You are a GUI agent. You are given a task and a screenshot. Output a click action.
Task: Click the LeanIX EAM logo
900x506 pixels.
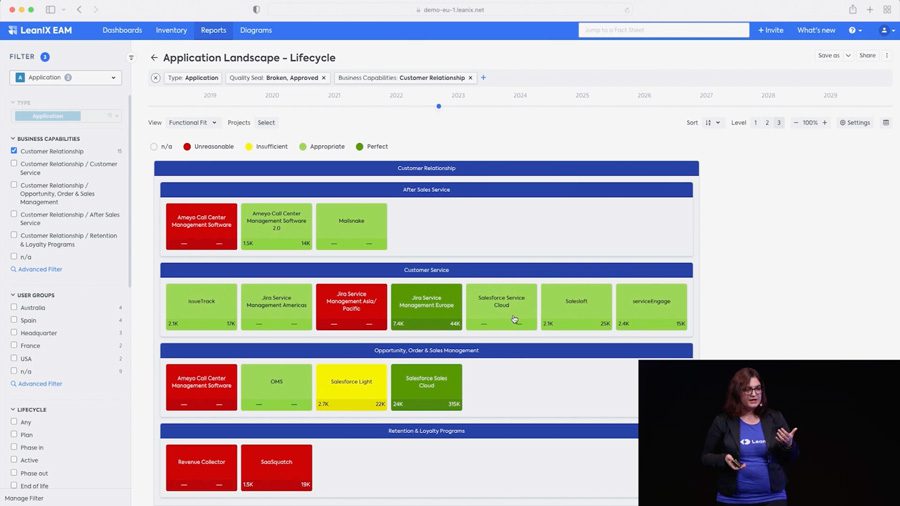point(40,30)
